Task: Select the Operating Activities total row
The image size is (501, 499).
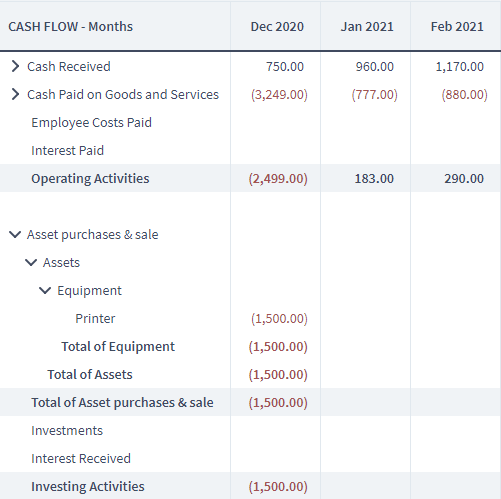Action: 250,178
